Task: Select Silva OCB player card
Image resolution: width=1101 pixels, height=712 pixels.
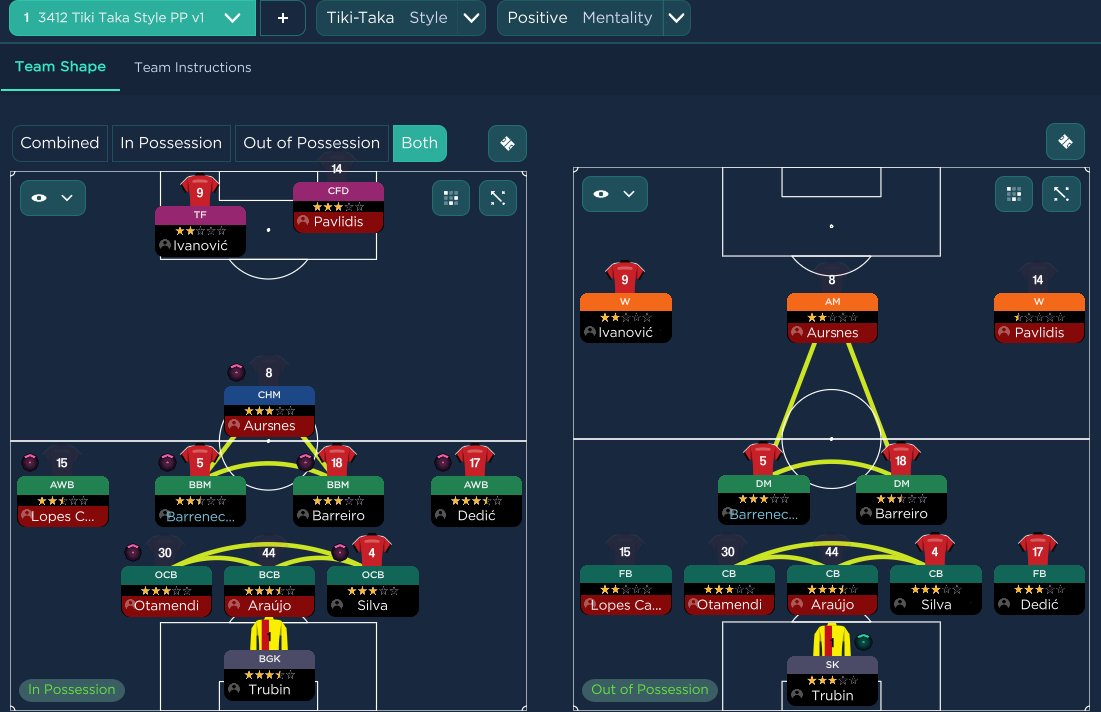Action: coord(372,591)
